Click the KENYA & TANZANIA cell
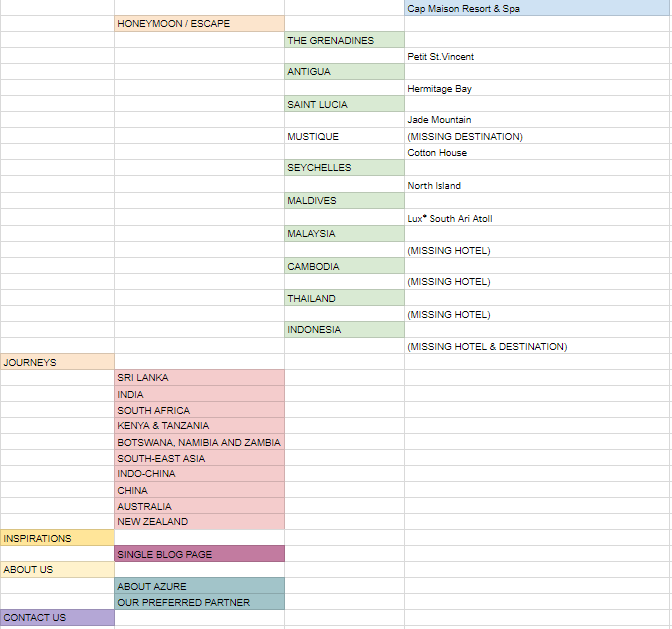Screen dimensions: 672x629 point(199,425)
